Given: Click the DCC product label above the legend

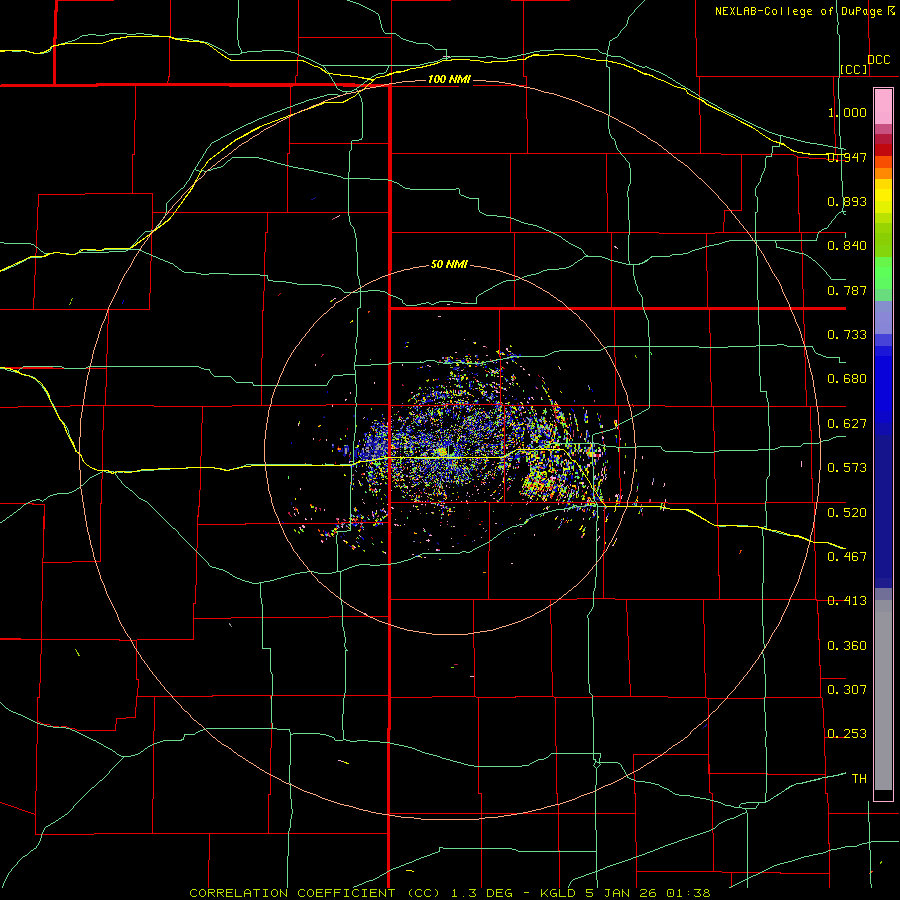Looking at the screenshot, I should (x=879, y=60).
